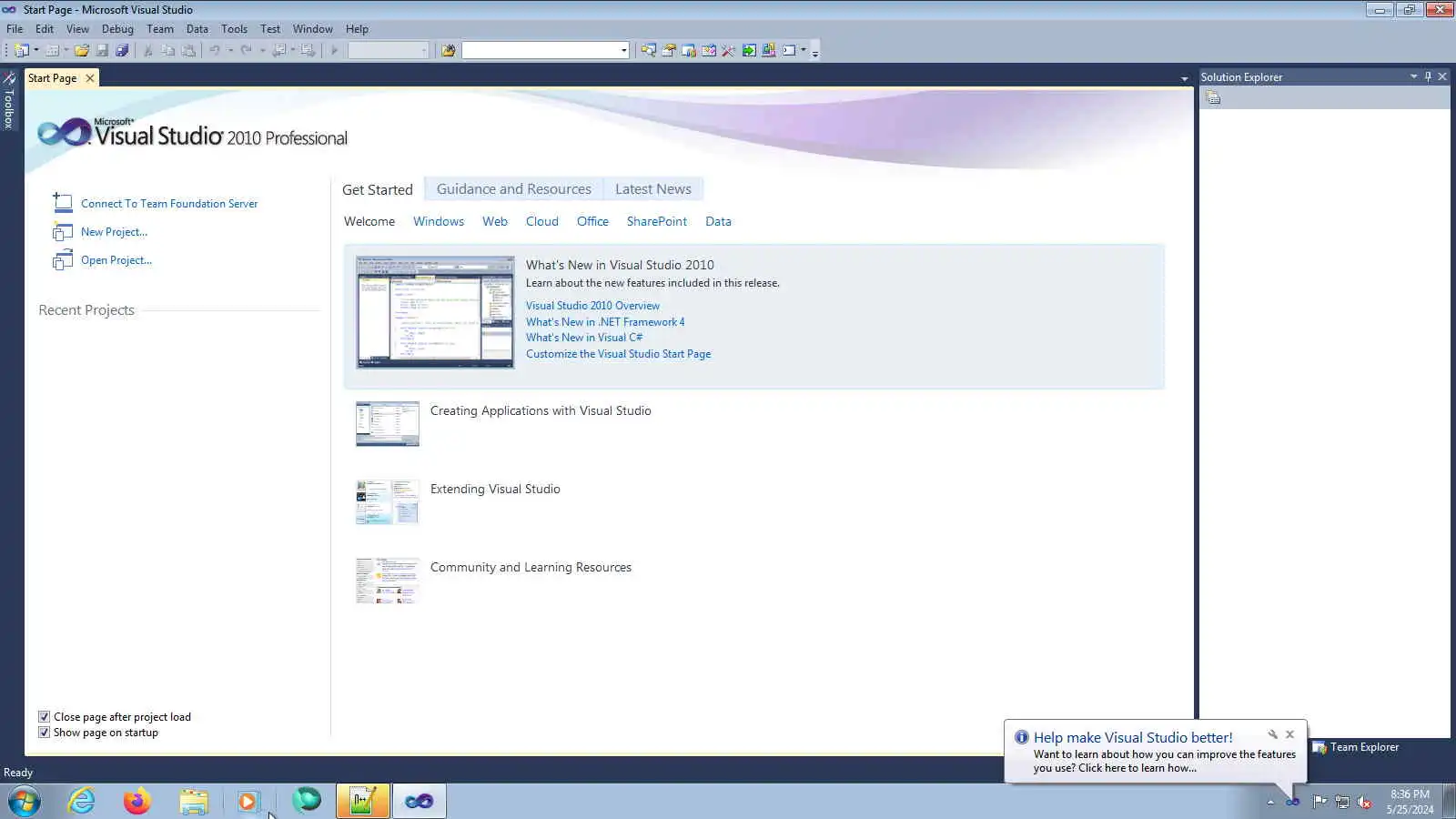
Task: Click the Redo toolbar icon
Action: (246, 50)
